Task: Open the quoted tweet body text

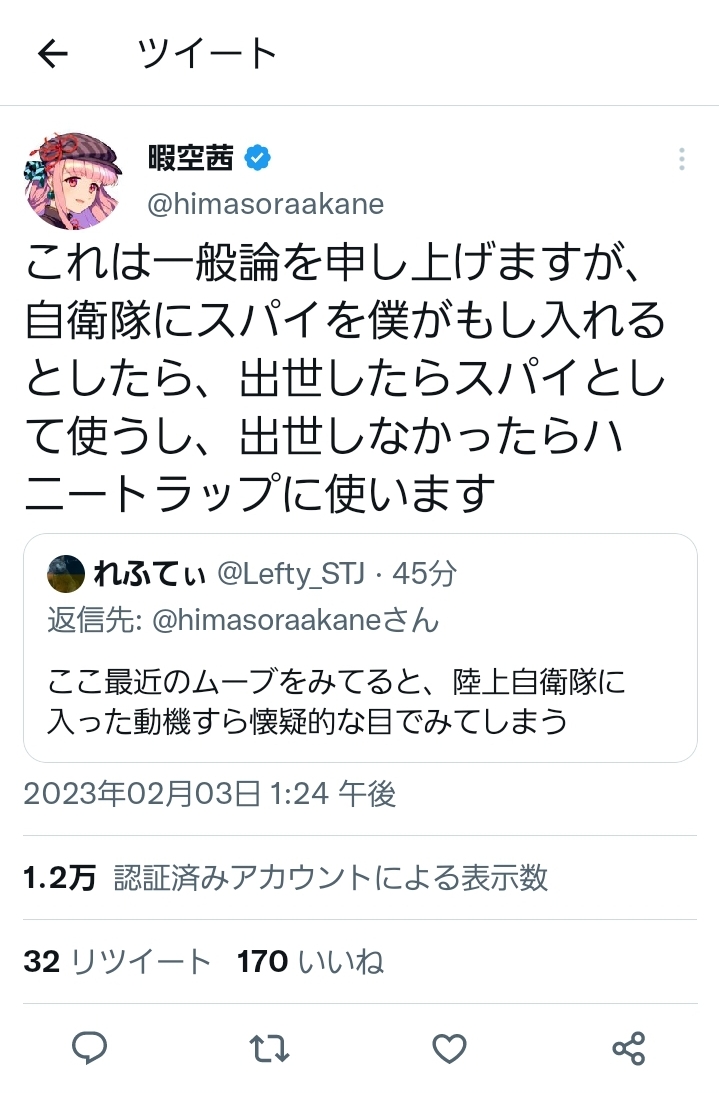Action: pyautogui.click(x=336, y=701)
